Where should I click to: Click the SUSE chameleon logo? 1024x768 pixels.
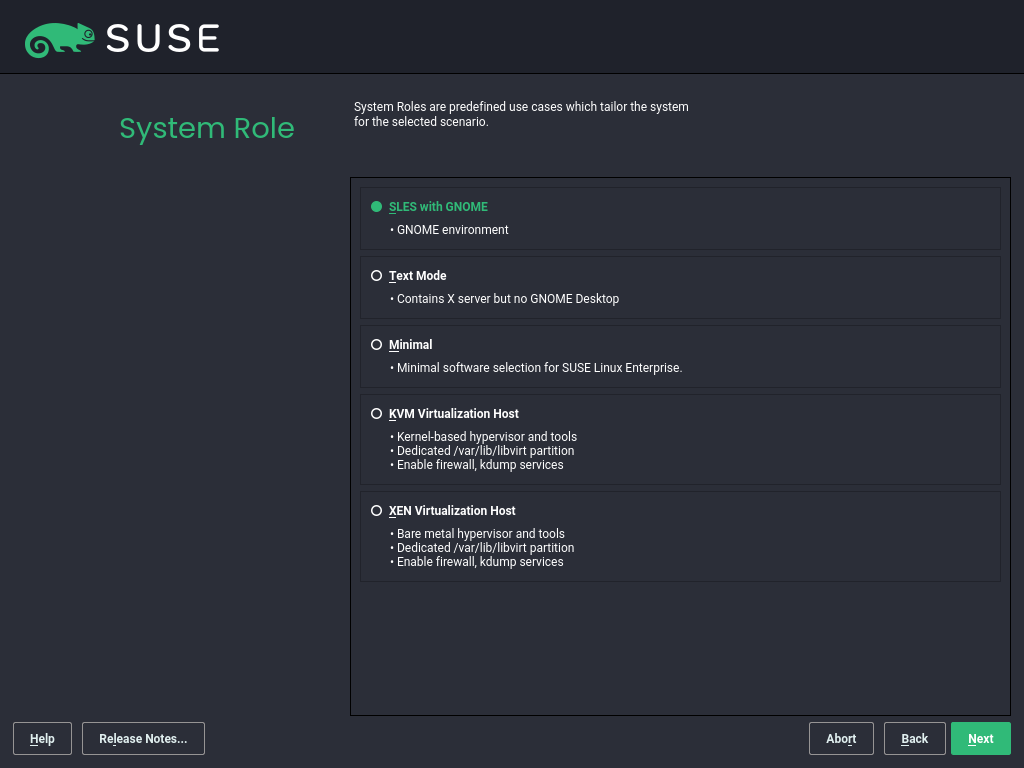pos(60,39)
